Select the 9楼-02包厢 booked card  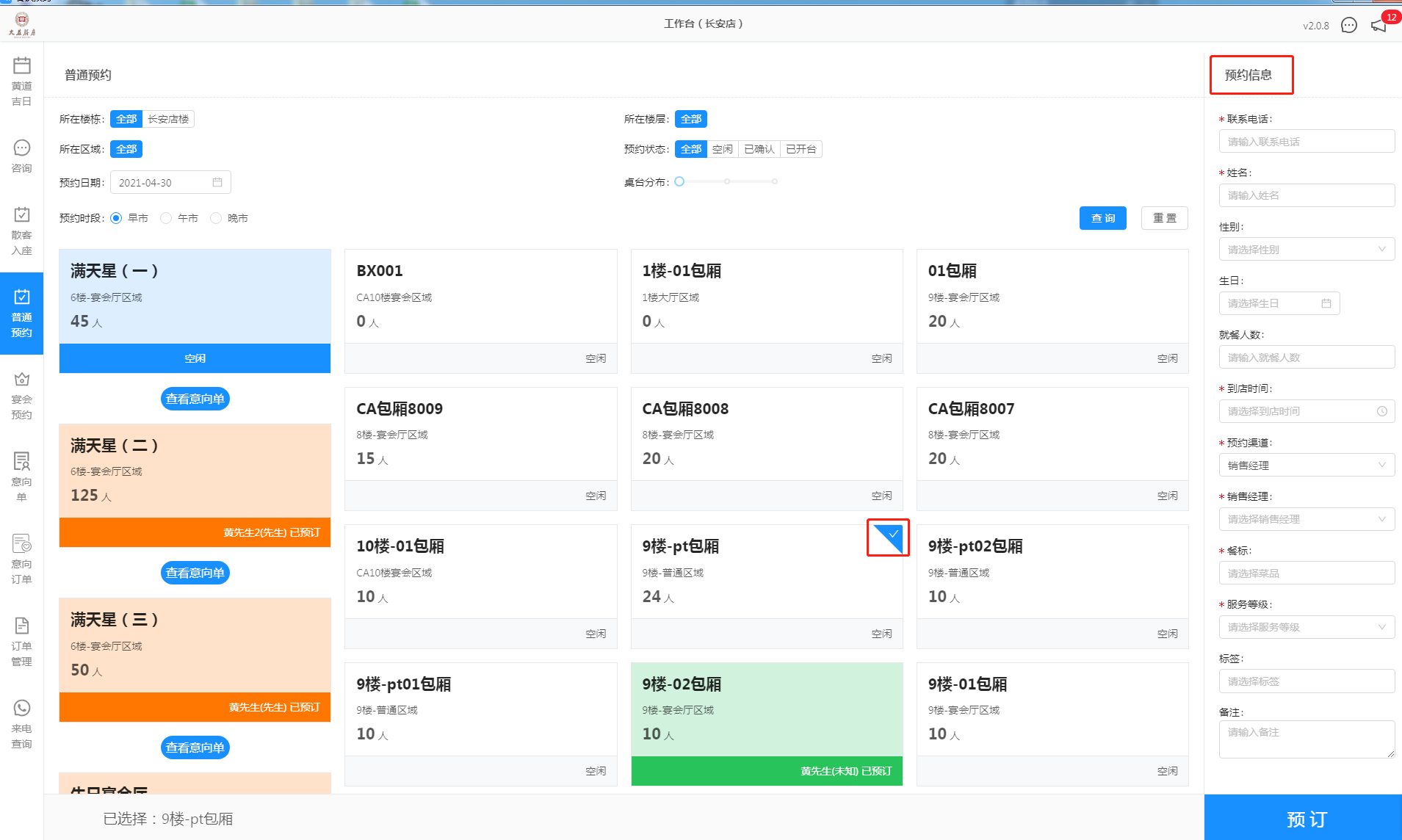767,724
